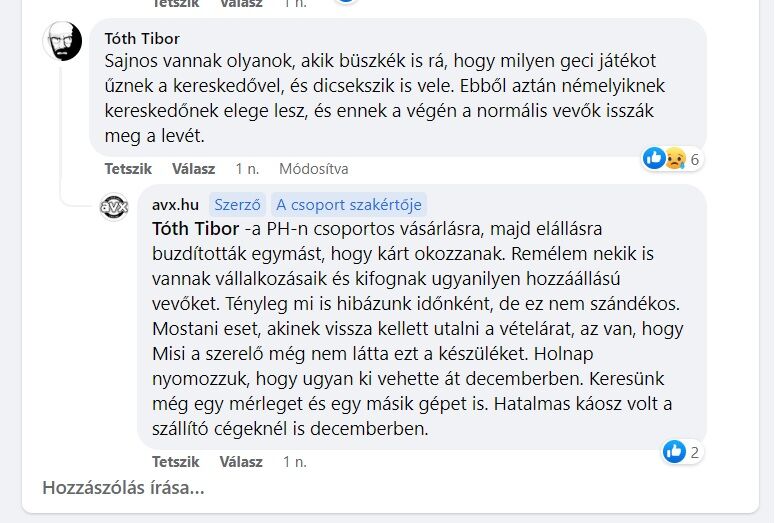Follow the bold Tóth Tibor mention inside avx.hu's reply
Viewport: 775px width, 523px height.
coord(195,228)
